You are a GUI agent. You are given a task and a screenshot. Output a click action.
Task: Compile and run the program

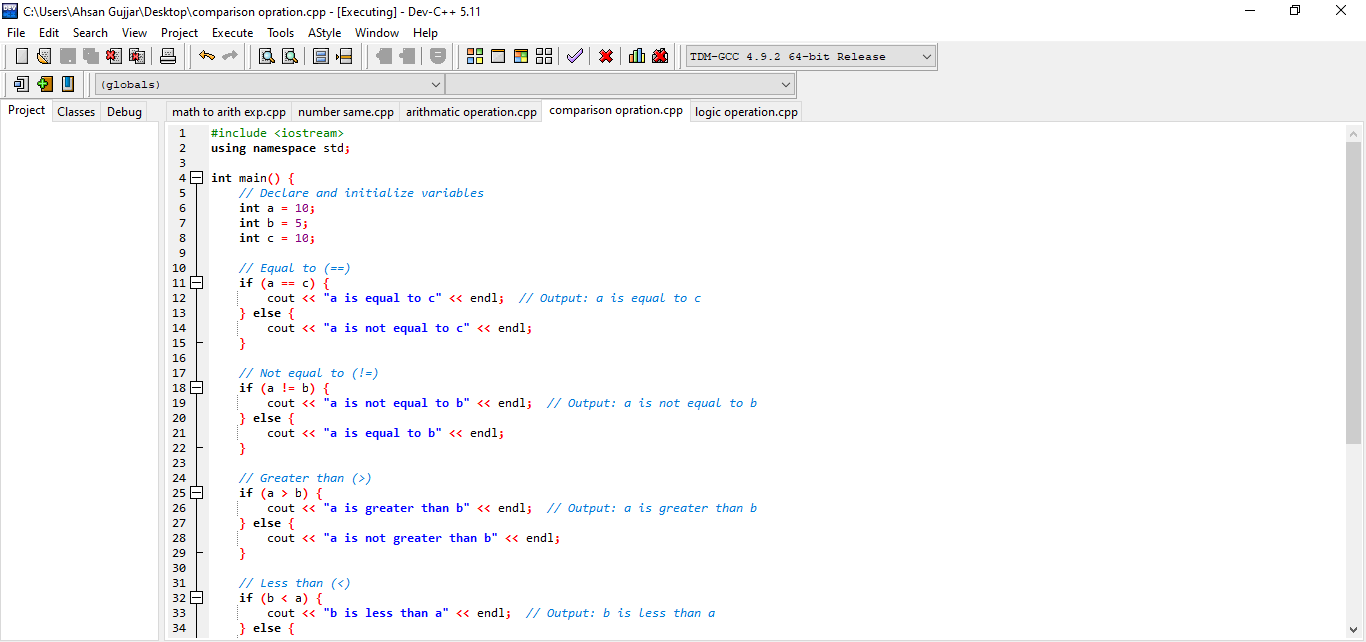pos(521,56)
